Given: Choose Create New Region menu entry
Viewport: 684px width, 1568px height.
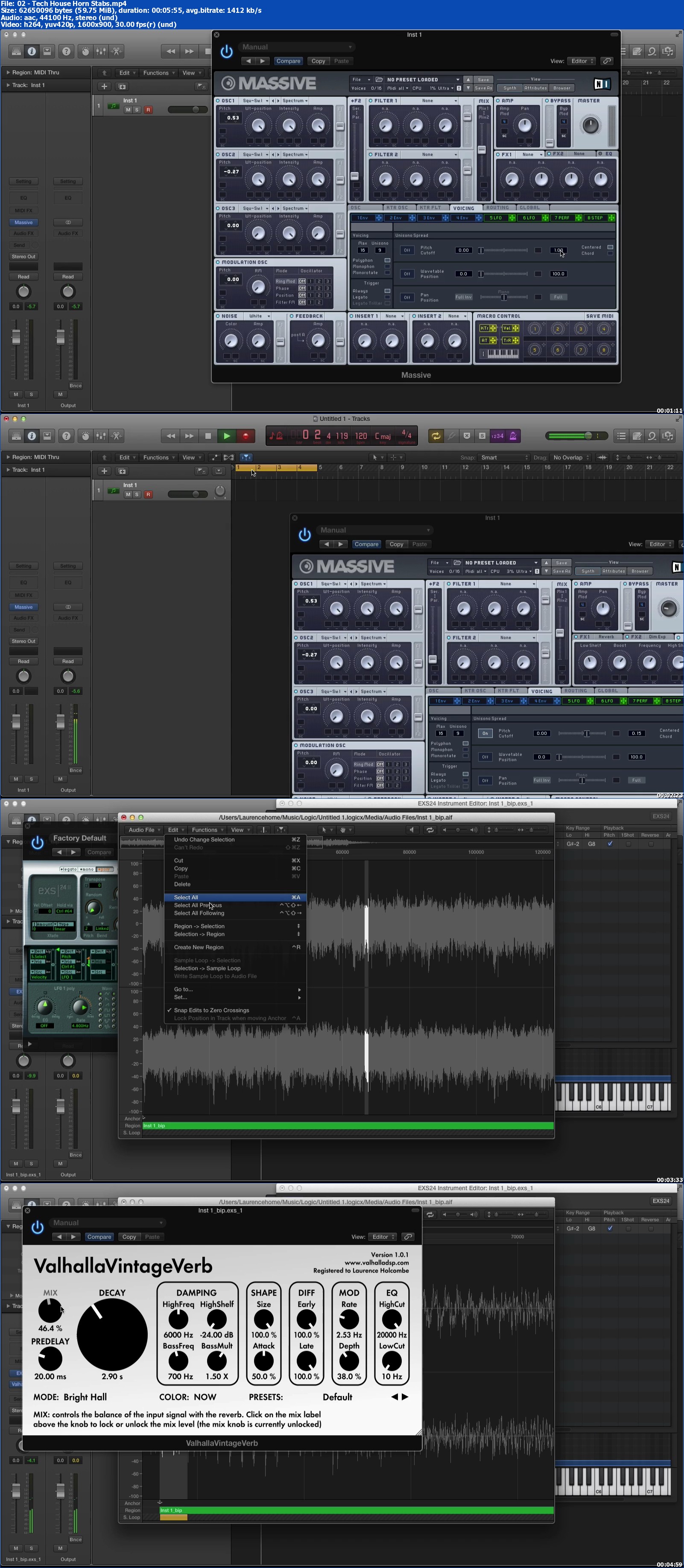Looking at the screenshot, I should (235, 947).
